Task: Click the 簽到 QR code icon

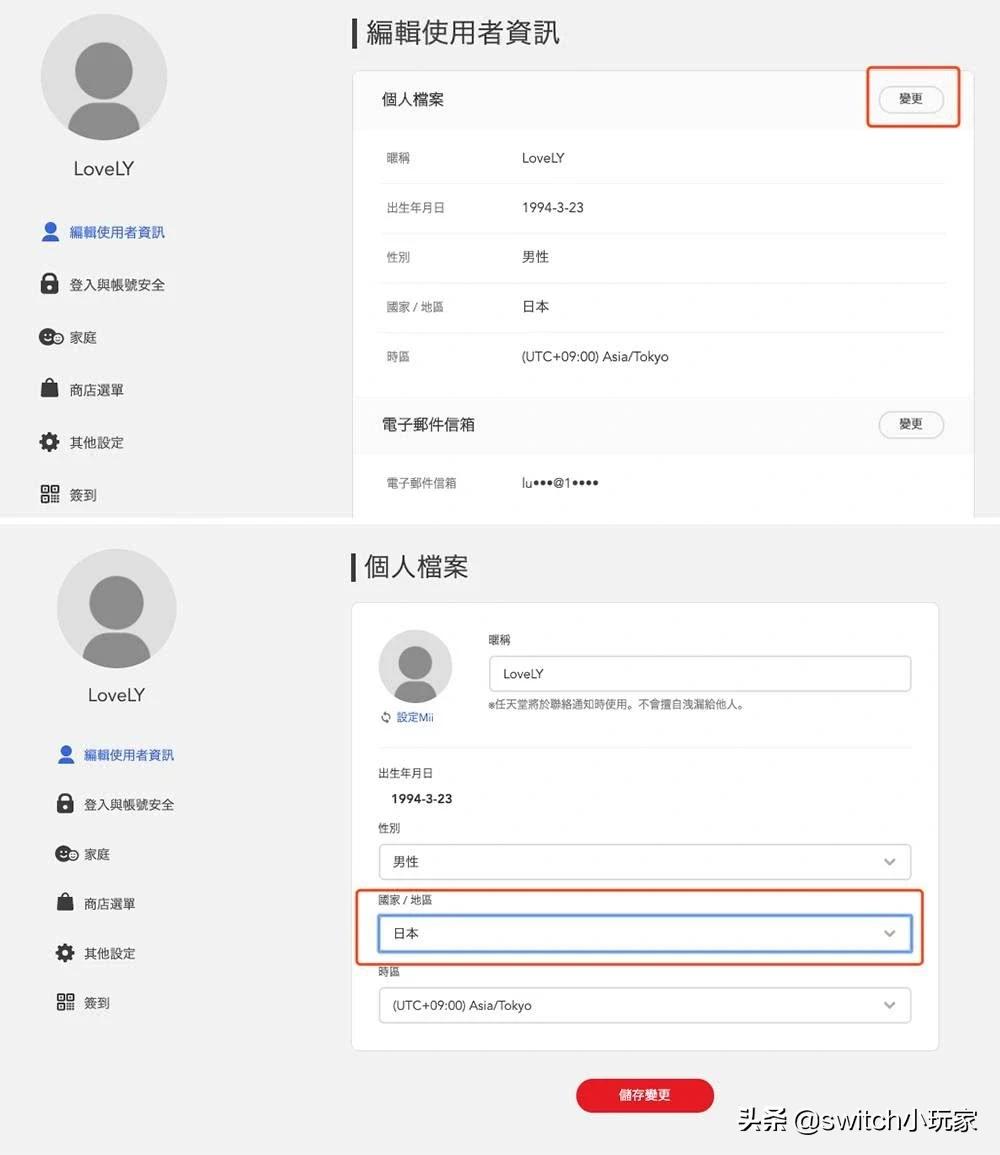Action: [x=49, y=494]
